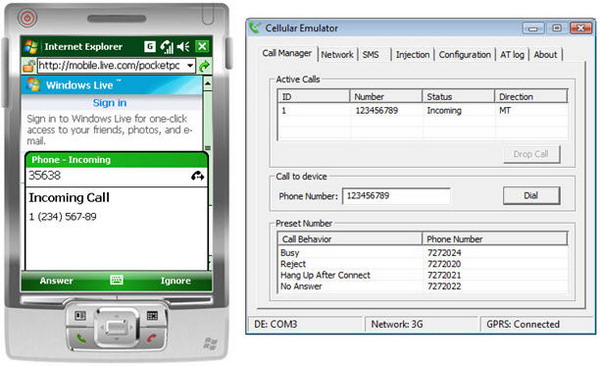
Task: Open the signal strength indicator icon
Action: click(x=167, y=47)
